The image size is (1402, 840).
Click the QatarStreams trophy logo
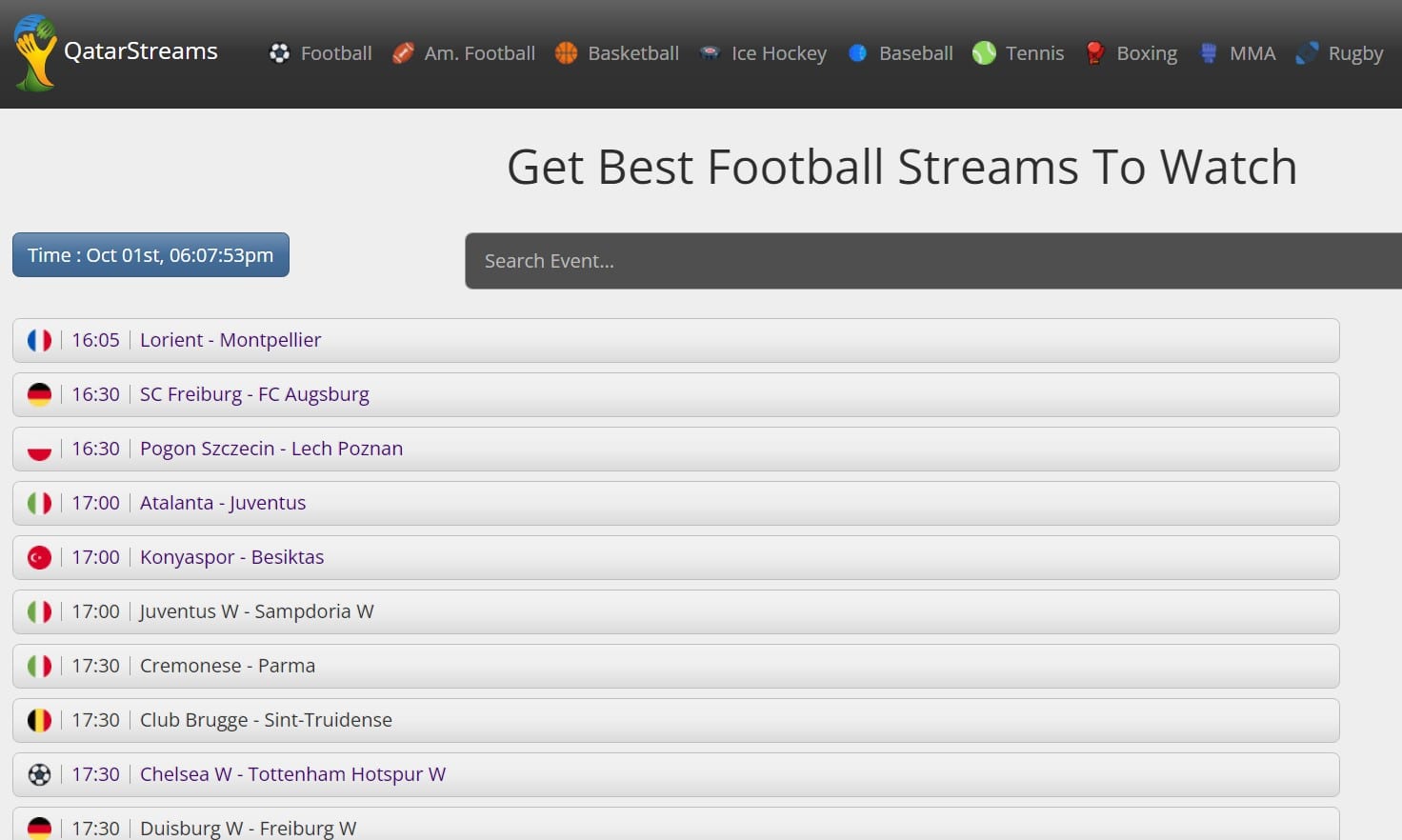tap(35, 53)
